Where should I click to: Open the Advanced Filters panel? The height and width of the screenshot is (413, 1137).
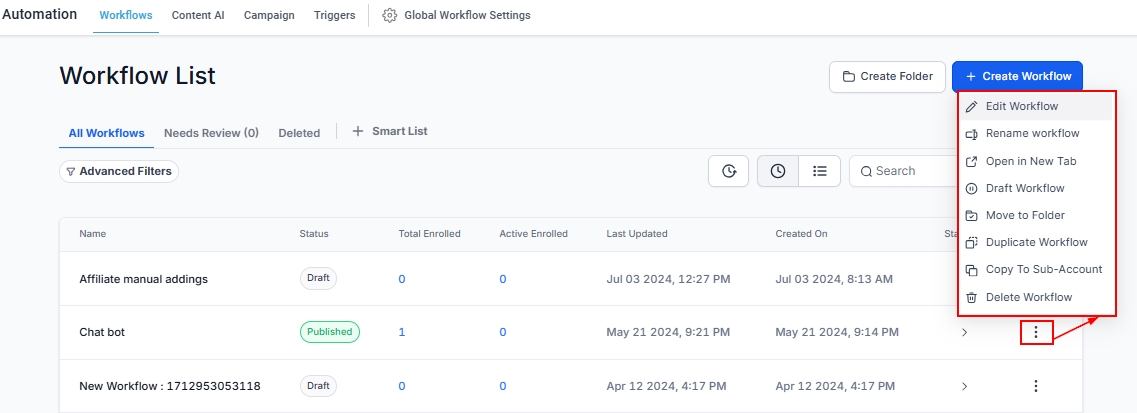119,172
